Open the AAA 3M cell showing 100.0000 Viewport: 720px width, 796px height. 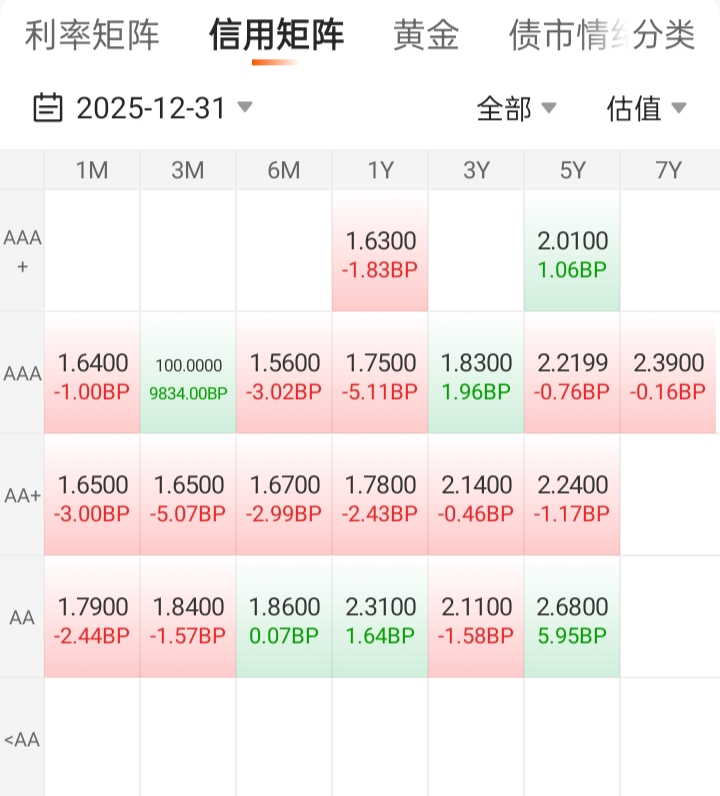(x=188, y=375)
